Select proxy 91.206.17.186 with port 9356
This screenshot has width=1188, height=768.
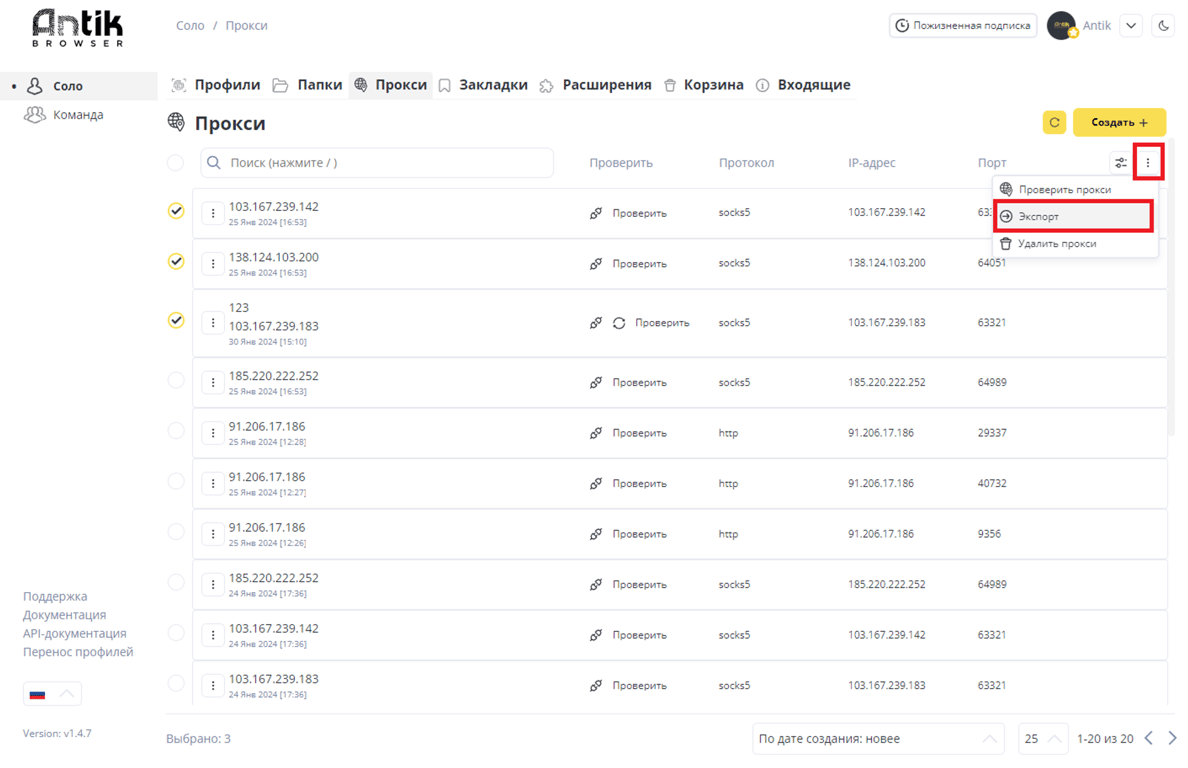(x=176, y=532)
